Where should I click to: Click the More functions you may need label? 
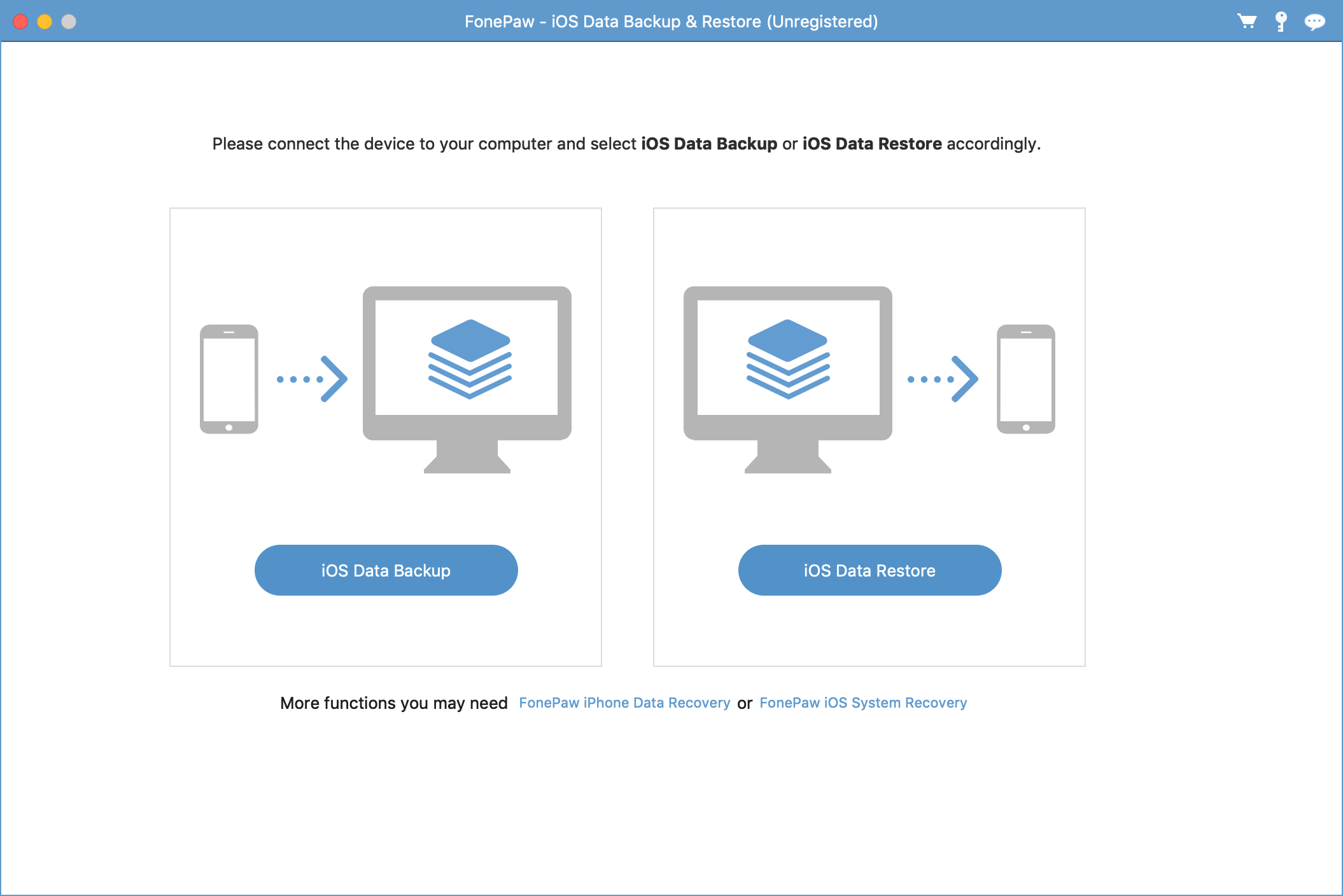(393, 703)
